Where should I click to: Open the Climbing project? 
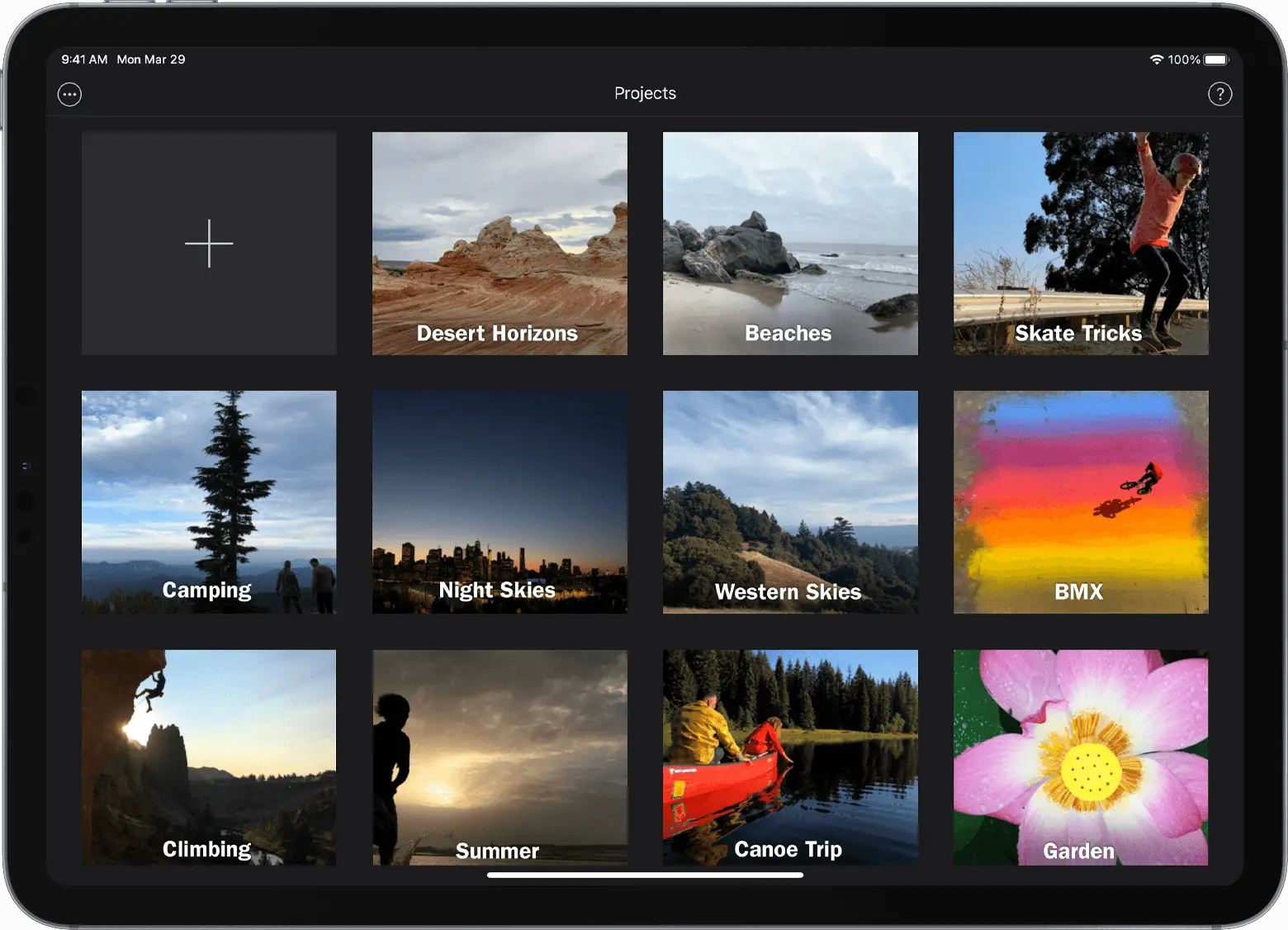click(x=208, y=758)
